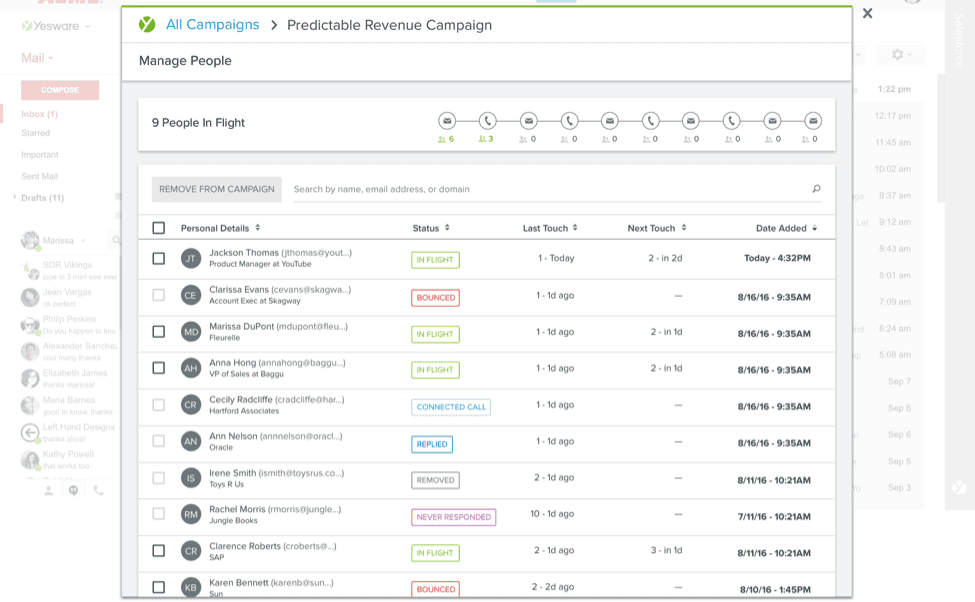Check the box for Irene Smith
Screen dimensions: 975x602
tap(159, 478)
